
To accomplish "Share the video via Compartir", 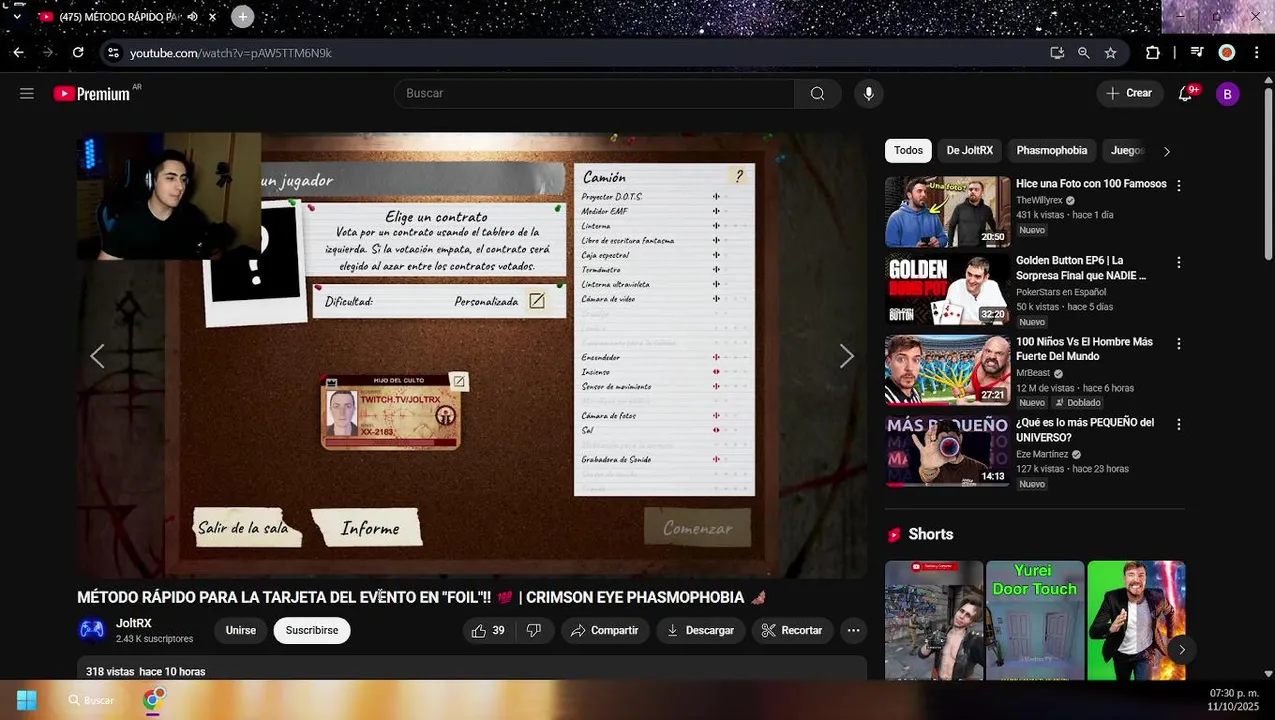I will (604, 631).
